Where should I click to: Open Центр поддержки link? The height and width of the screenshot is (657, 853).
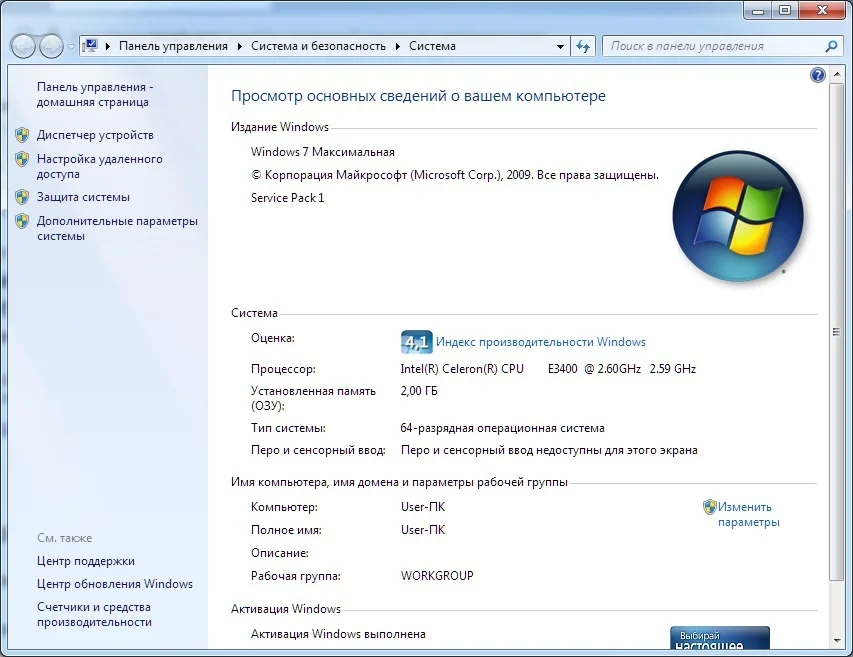click(86, 561)
